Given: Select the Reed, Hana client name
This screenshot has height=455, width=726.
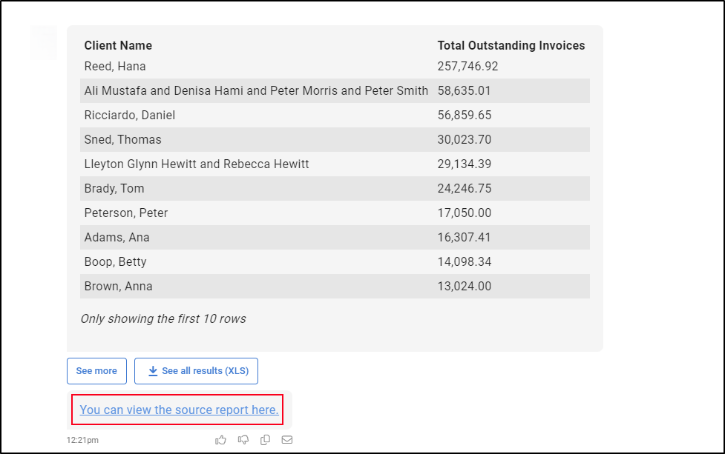Looking at the screenshot, I should (x=115, y=66).
